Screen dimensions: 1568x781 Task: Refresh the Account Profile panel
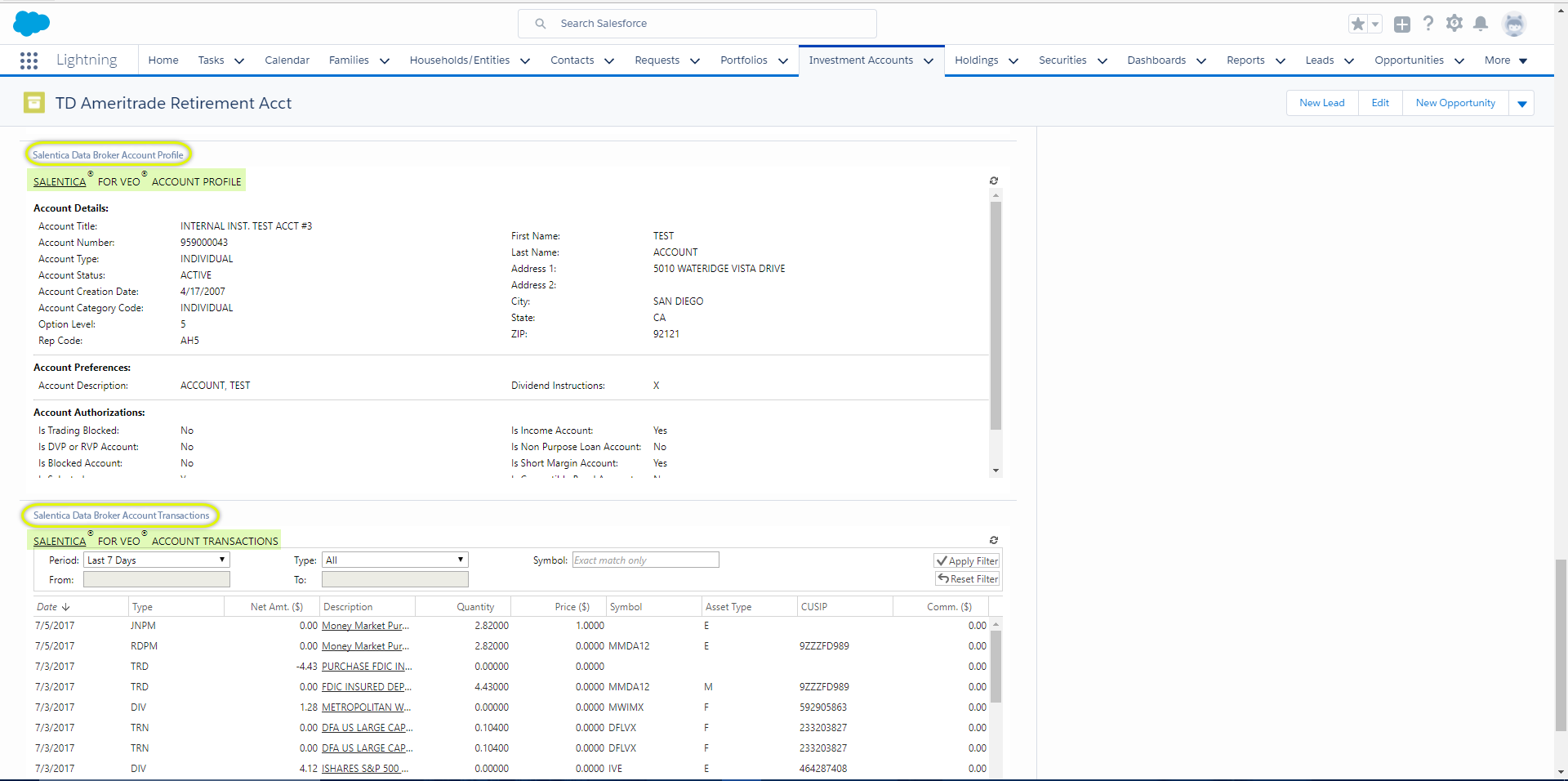tap(994, 181)
